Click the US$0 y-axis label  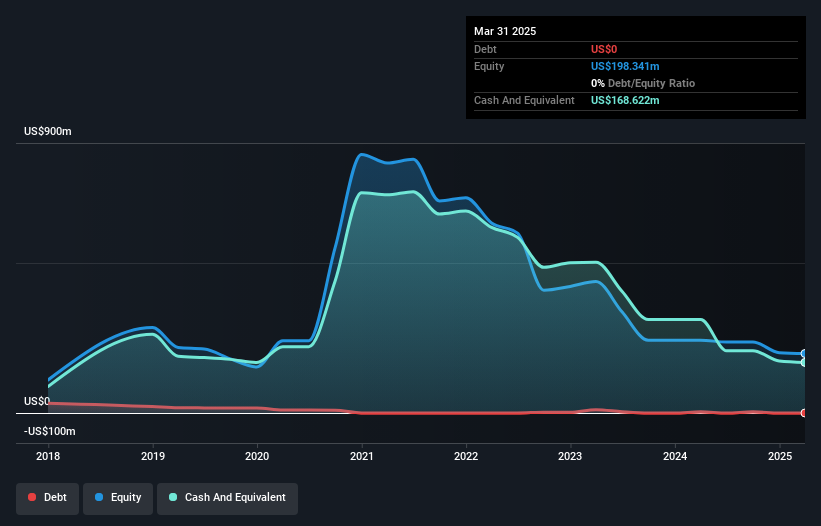[x=37, y=401]
